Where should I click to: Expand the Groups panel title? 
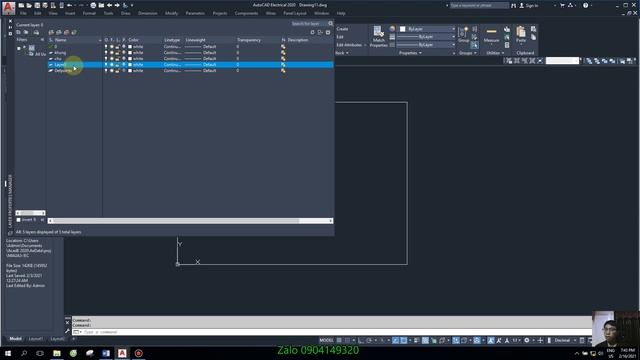pyautogui.click(x=468, y=53)
